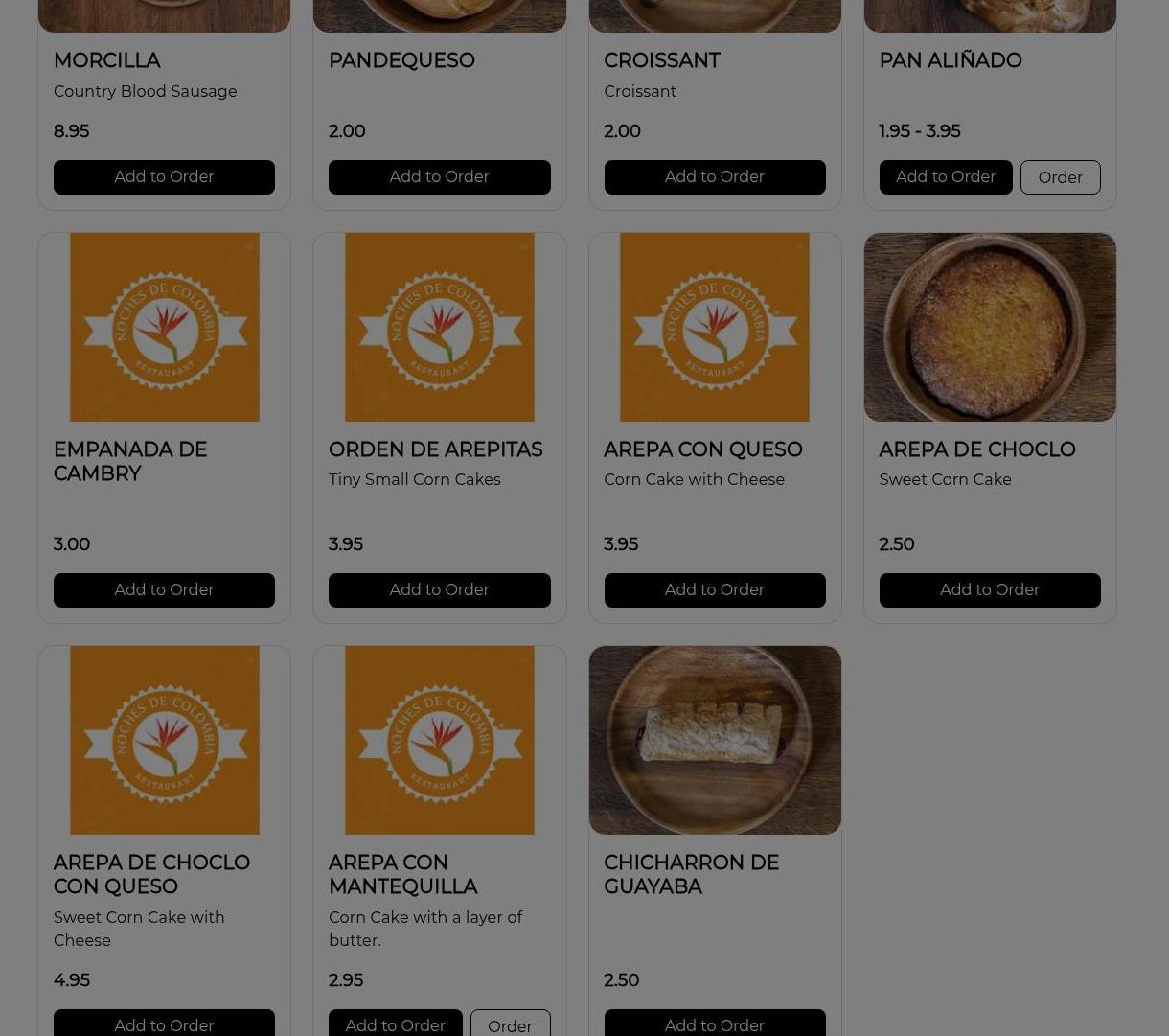The image size is (1169, 1036).
Task: Add Croissant to the order
Action: click(x=715, y=177)
